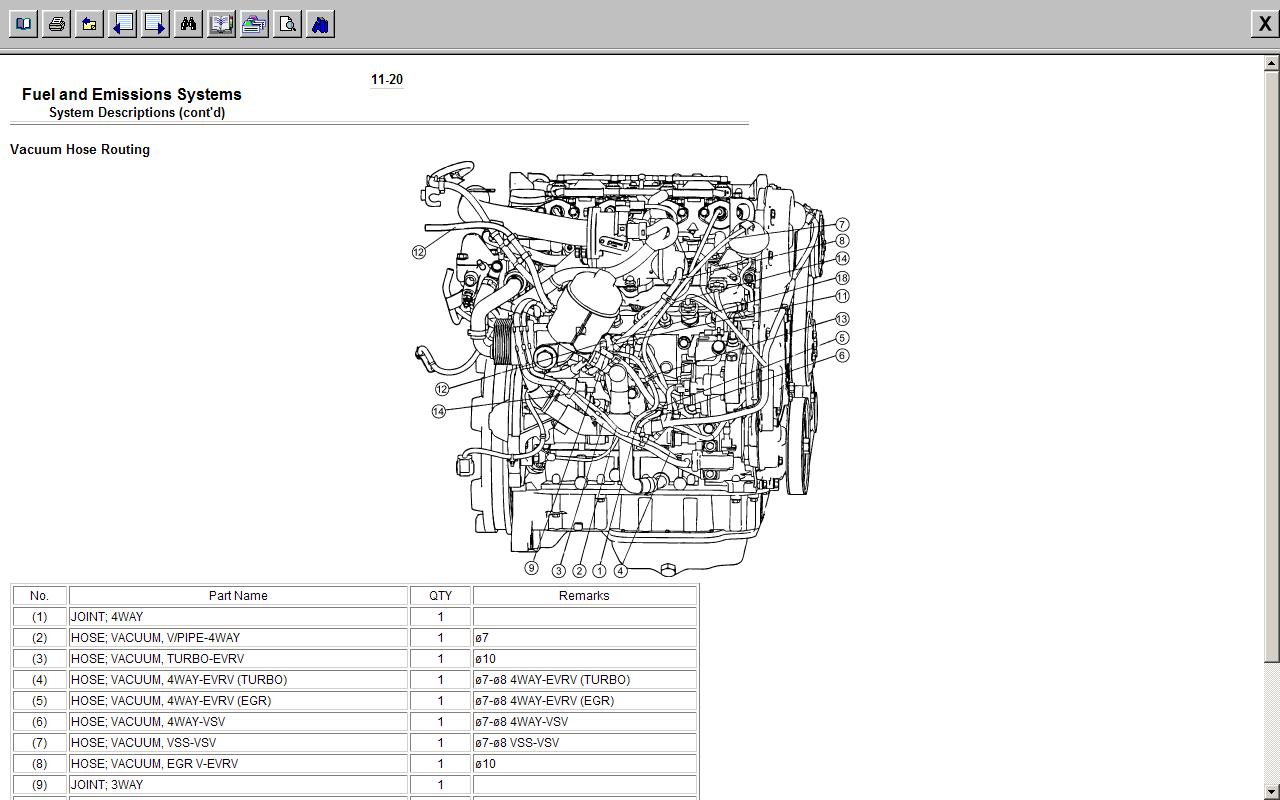Click the scrollbar up arrow
Image resolution: width=1280 pixels, height=800 pixels.
[1271, 64]
